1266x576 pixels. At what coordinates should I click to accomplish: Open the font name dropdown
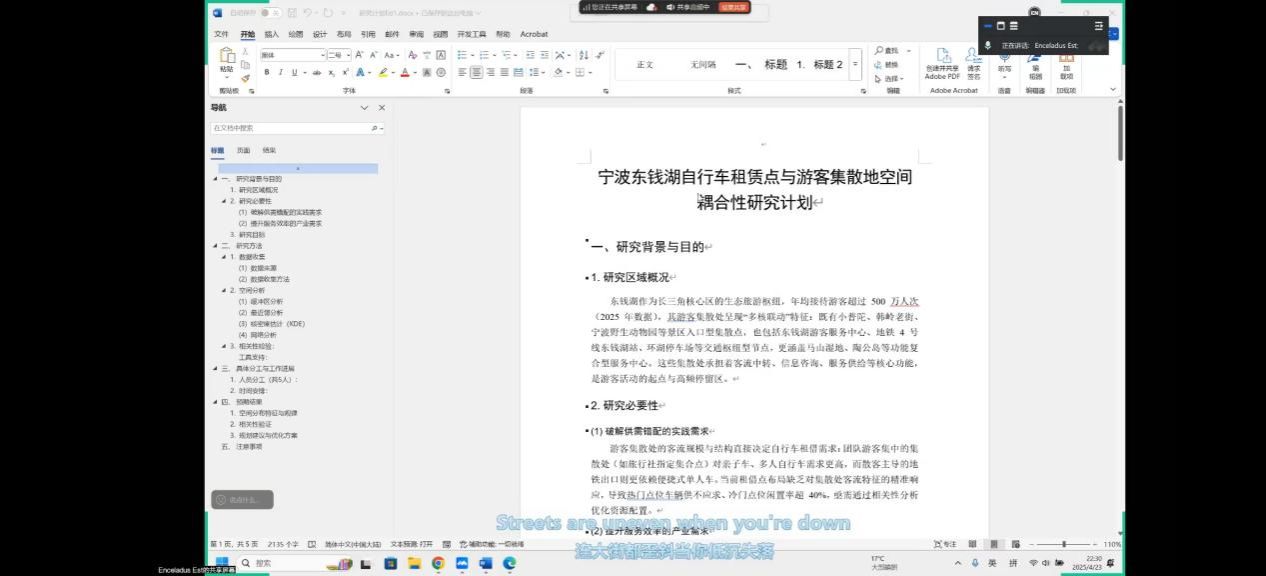(x=323, y=55)
